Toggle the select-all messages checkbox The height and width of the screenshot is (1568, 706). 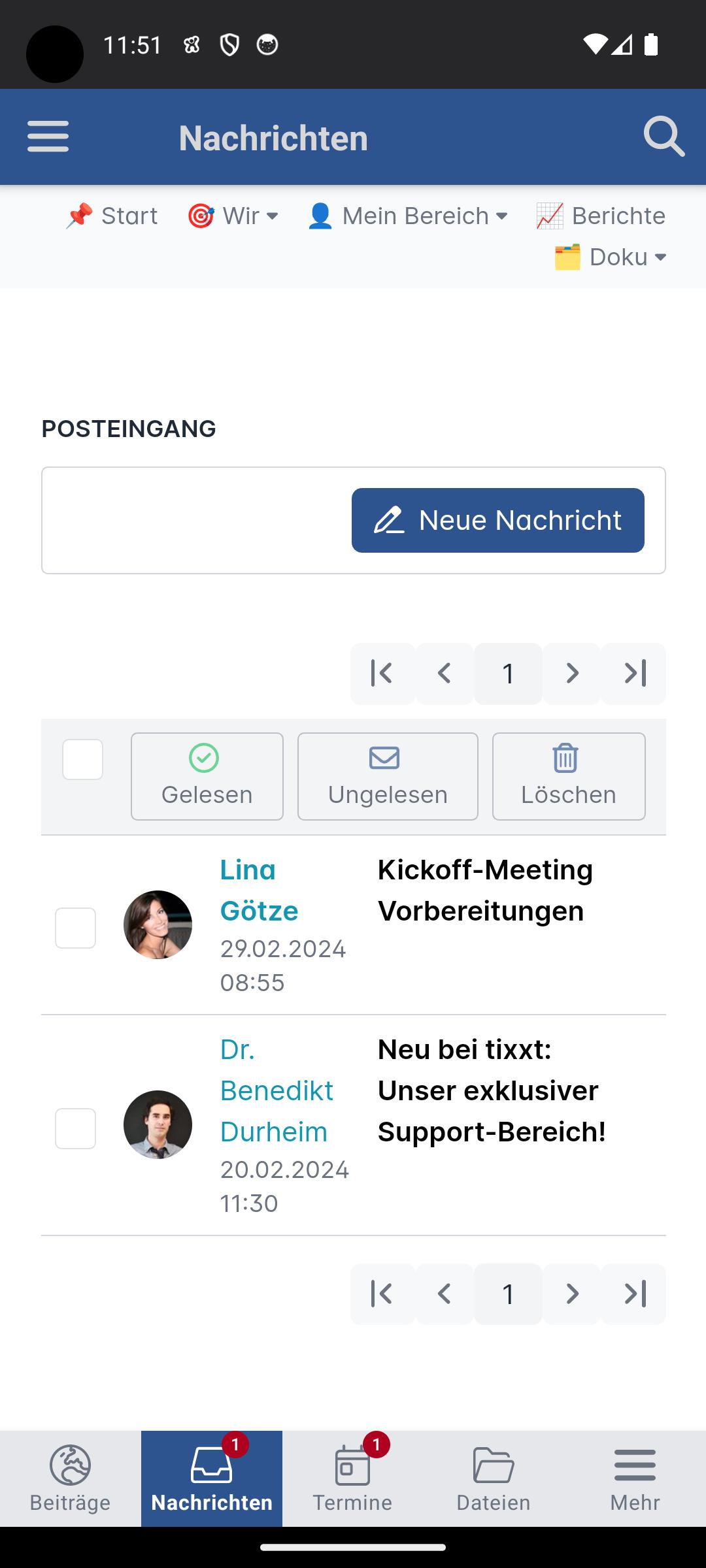tap(82, 759)
